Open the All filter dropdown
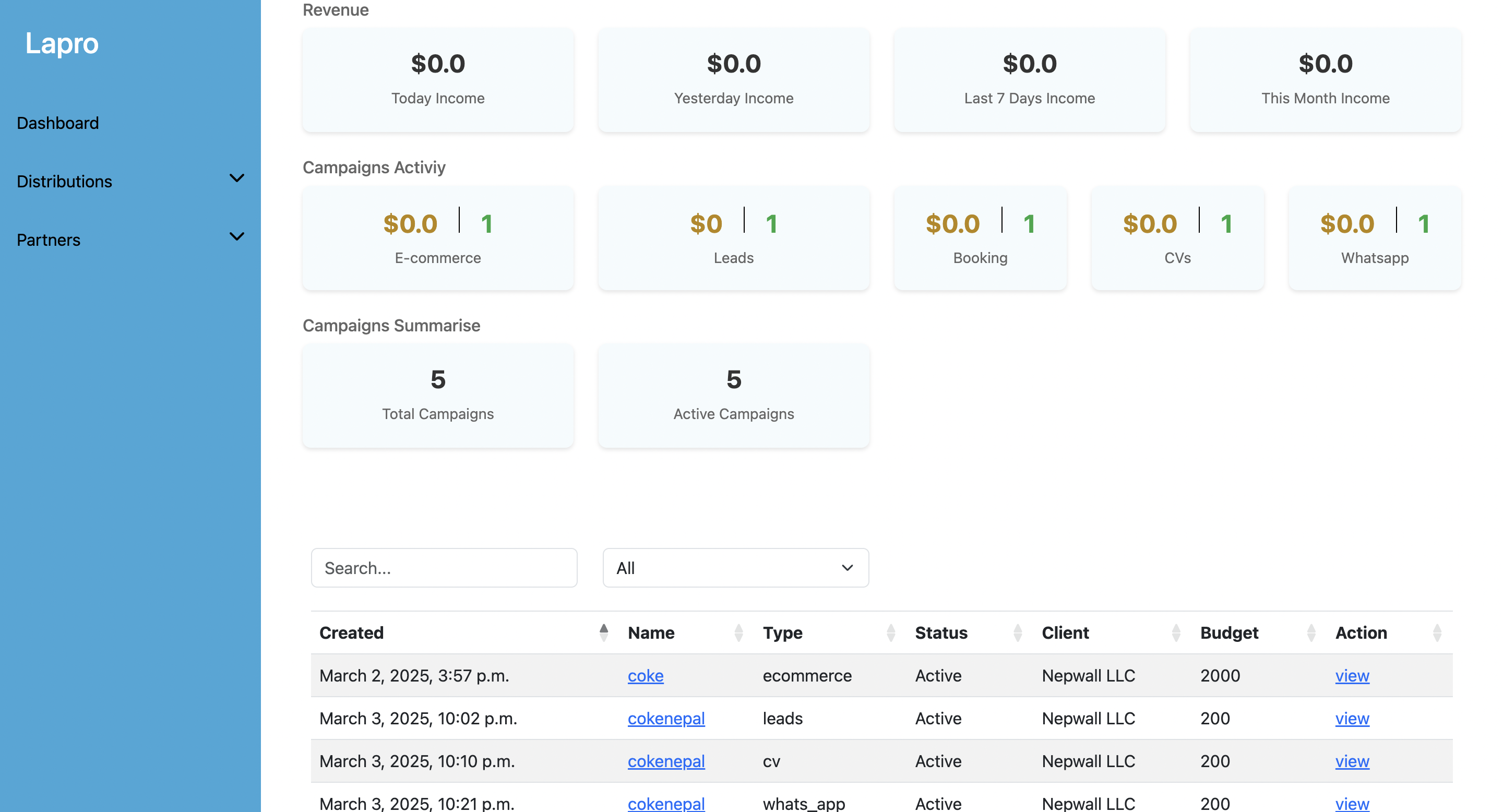 (x=735, y=568)
